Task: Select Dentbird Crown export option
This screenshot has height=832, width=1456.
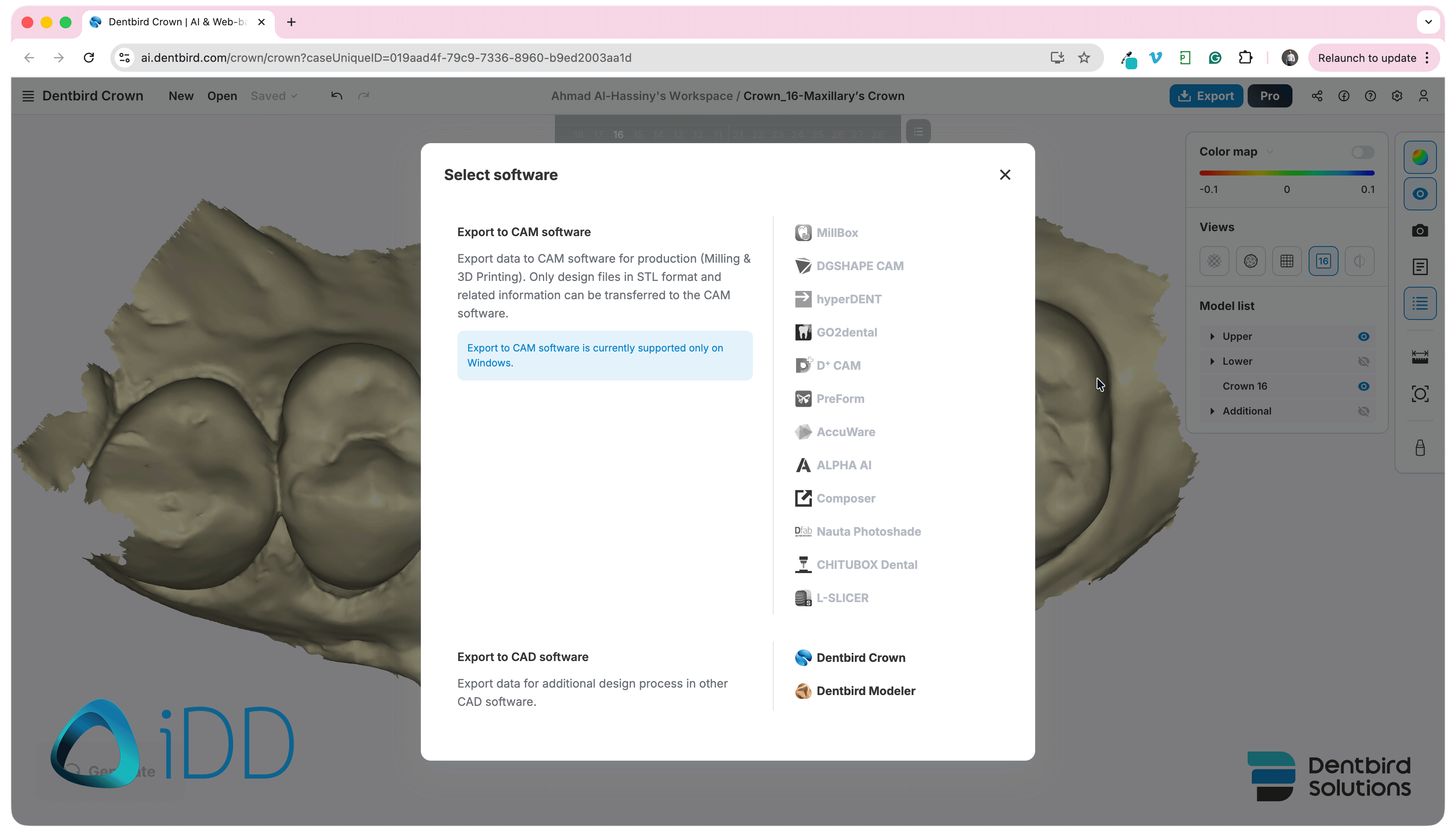Action: 850,657
